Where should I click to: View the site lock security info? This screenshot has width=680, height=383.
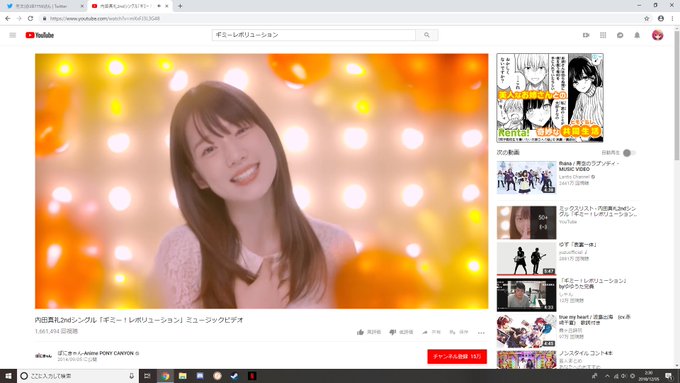44,19
